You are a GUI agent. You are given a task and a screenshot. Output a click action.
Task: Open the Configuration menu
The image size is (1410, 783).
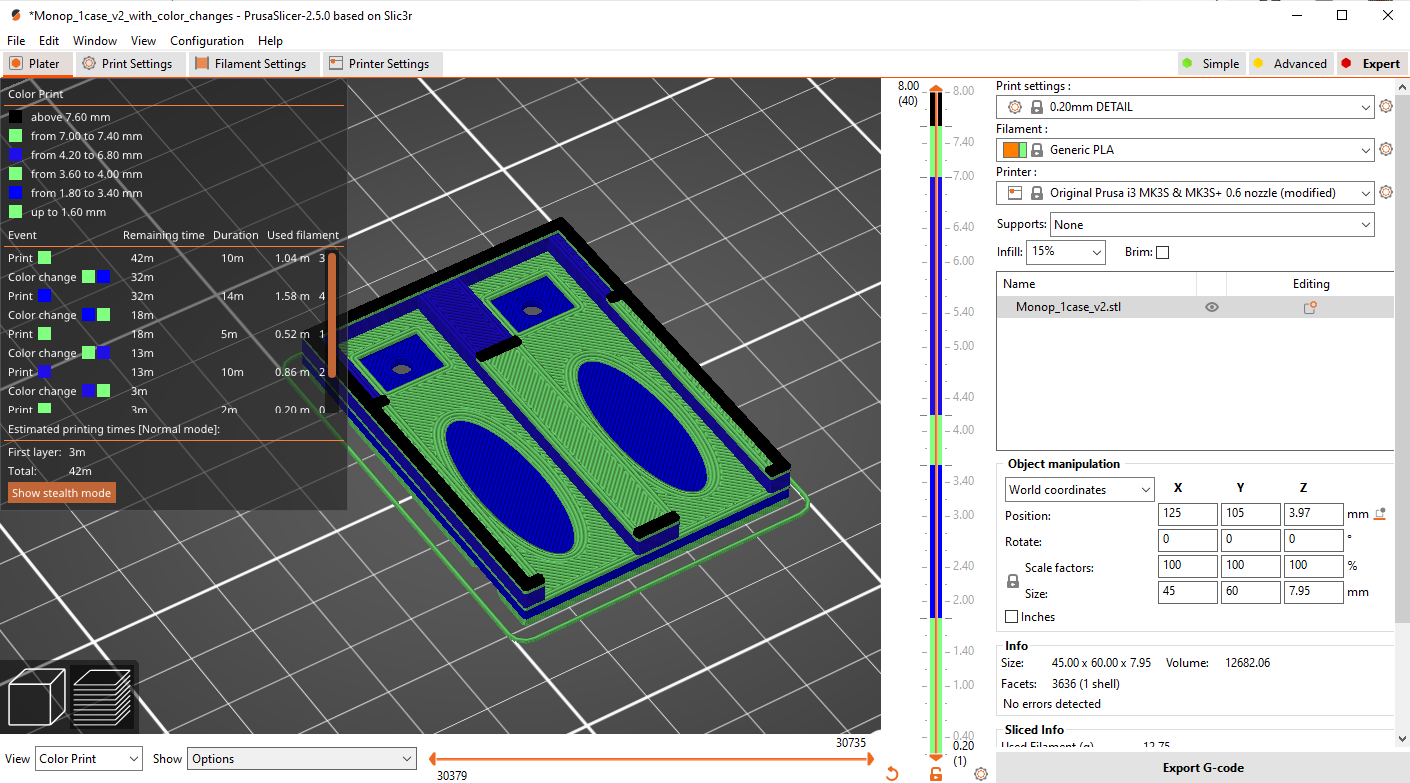pyautogui.click(x=206, y=41)
